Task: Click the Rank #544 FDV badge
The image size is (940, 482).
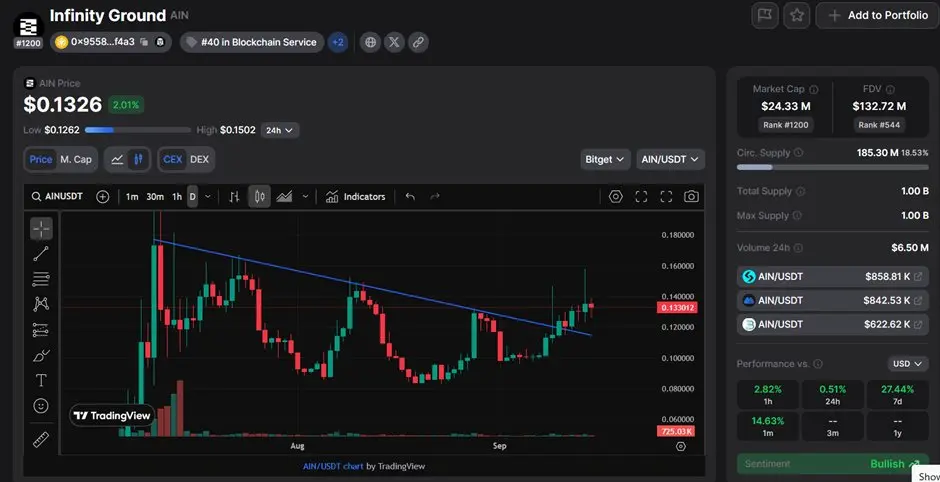Action: point(879,125)
